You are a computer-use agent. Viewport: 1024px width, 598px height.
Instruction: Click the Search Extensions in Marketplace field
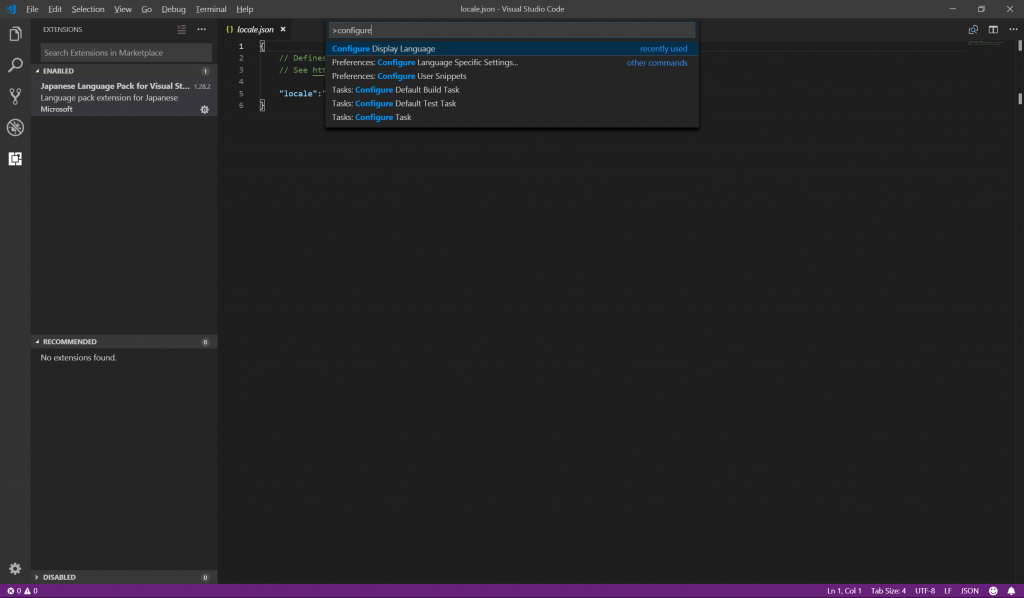pyautogui.click(x=123, y=52)
